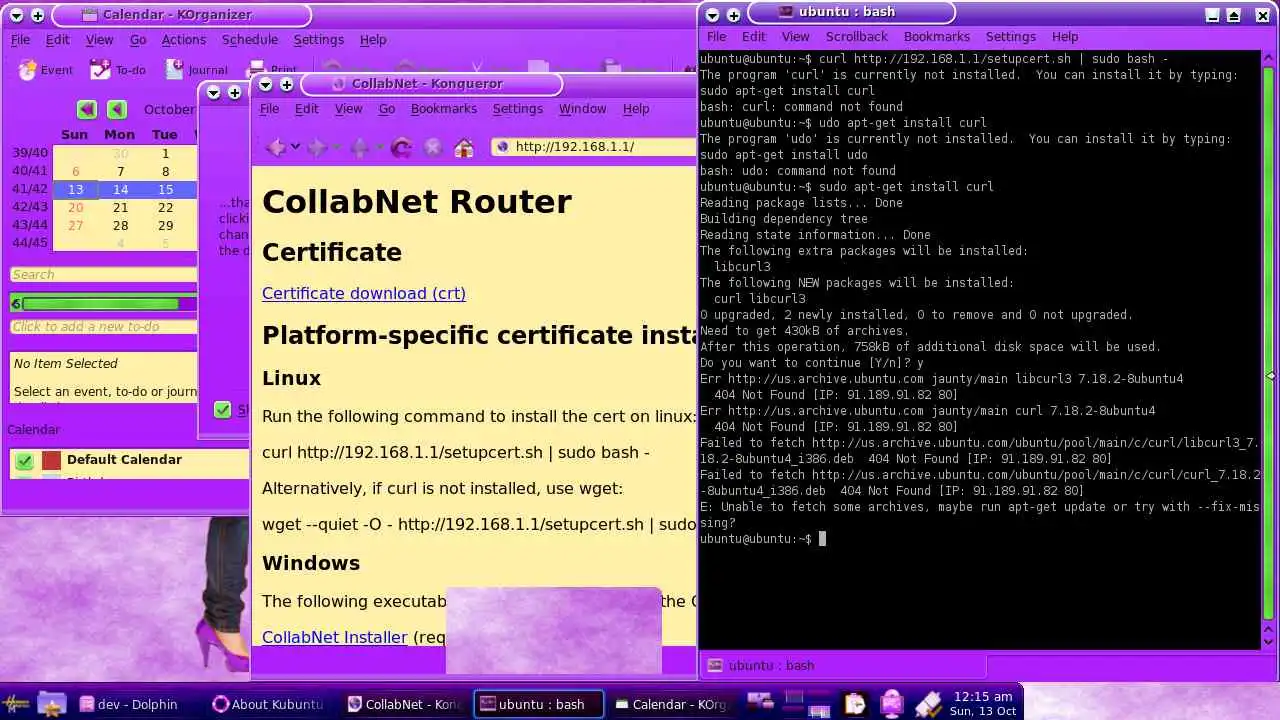Create a new Event in KOrganizer toolbar
The height and width of the screenshot is (720, 1280).
pyautogui.click(x=45, y=70)
